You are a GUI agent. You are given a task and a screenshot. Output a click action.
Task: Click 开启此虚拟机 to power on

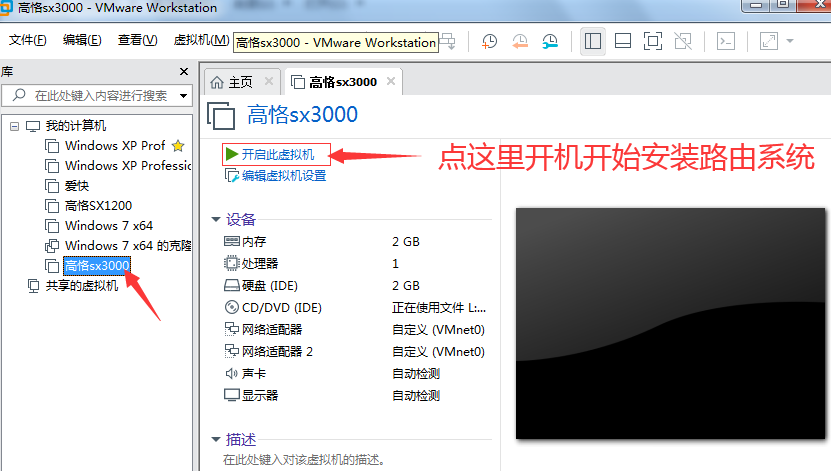[x=277, y=155]
